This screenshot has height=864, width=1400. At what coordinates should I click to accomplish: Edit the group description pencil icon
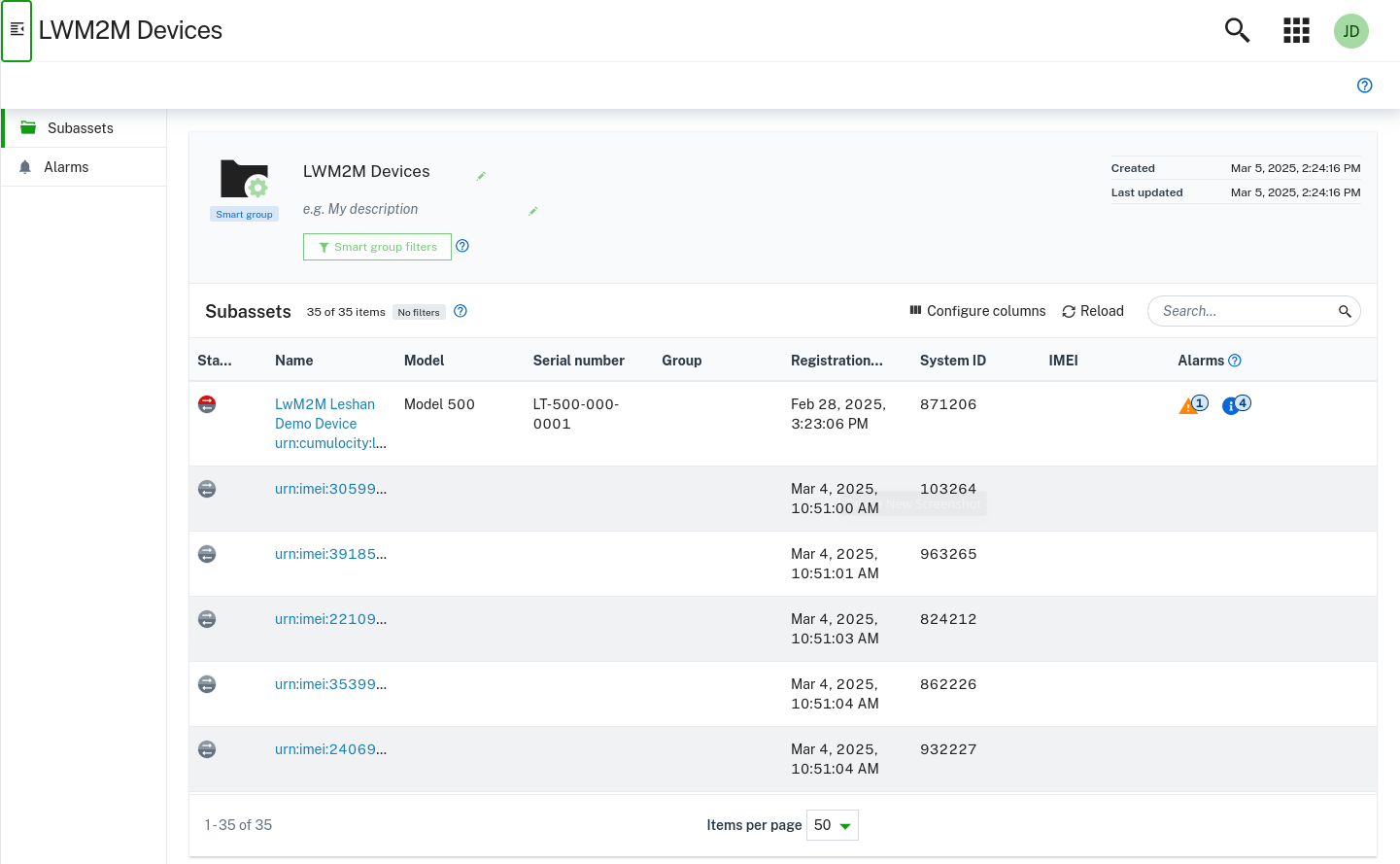click(532, 211)
